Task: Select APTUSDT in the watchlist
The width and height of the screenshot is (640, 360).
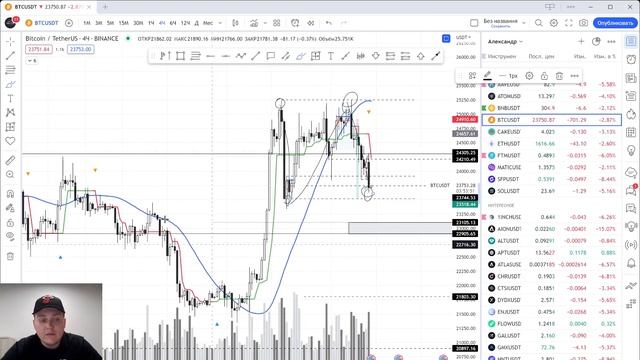Action: pos(552,253)
